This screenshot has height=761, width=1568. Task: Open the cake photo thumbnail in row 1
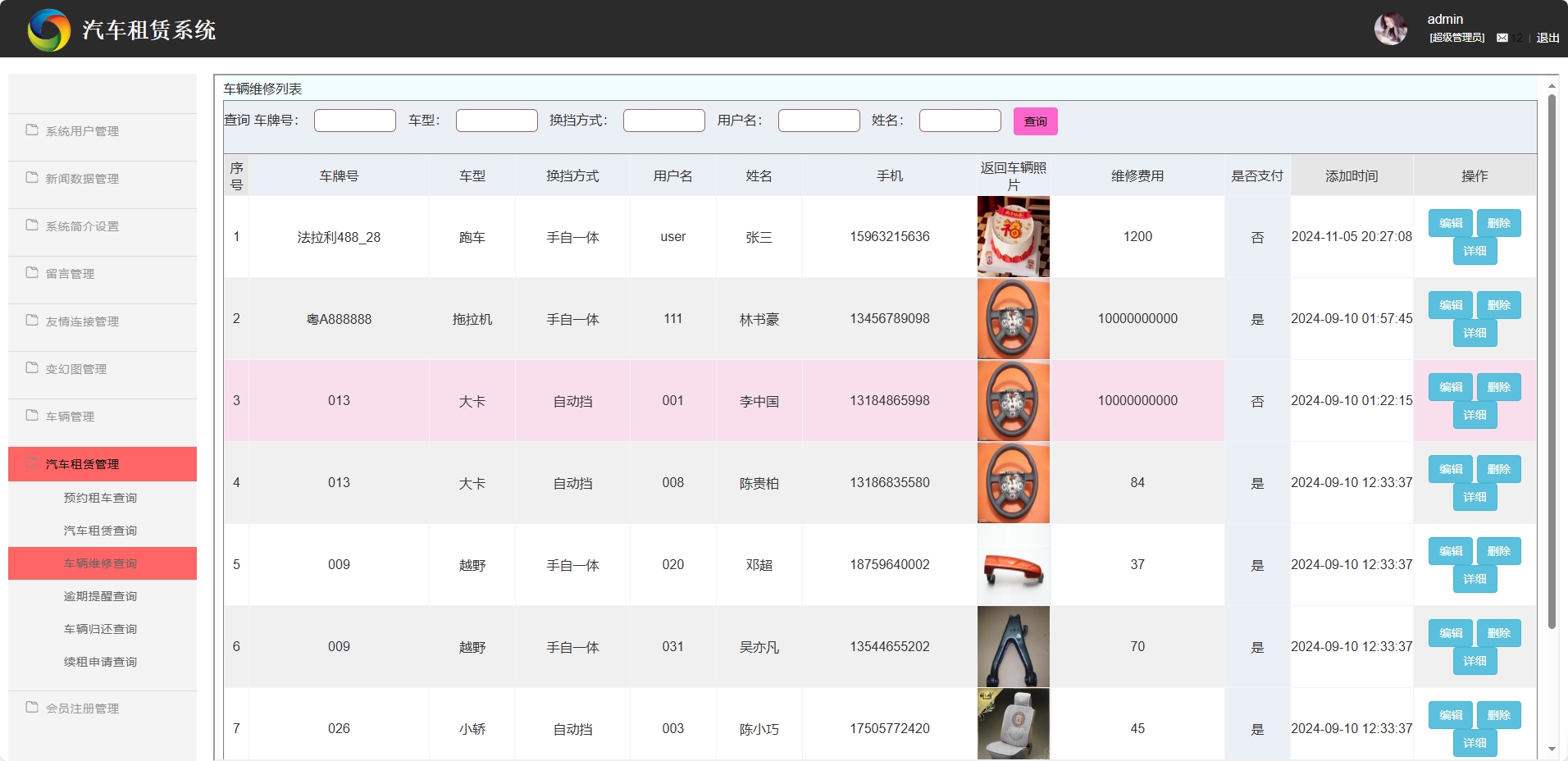pyautogui.click(x=1013, y=237)
